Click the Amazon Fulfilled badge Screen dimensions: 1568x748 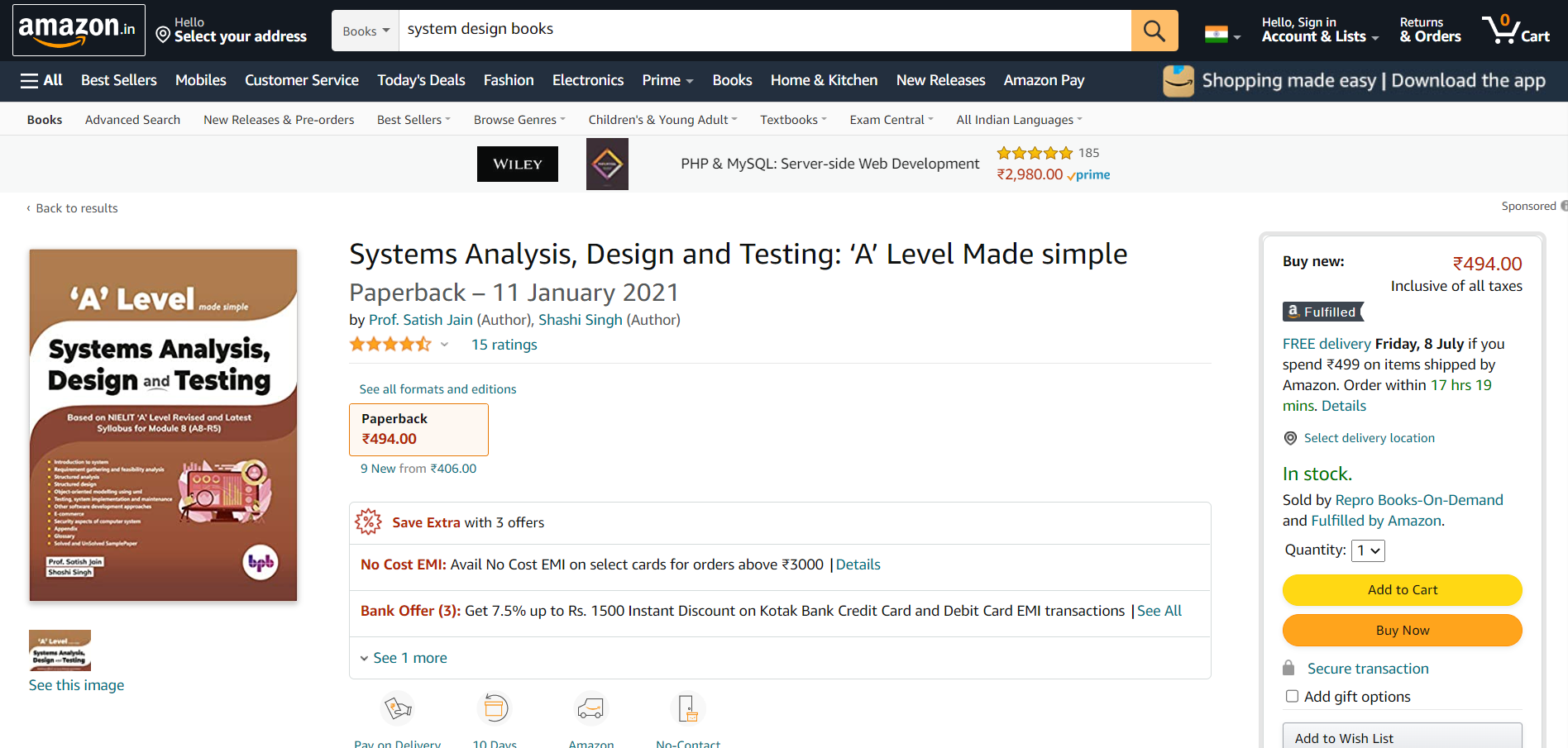[x=1323, y=312]
